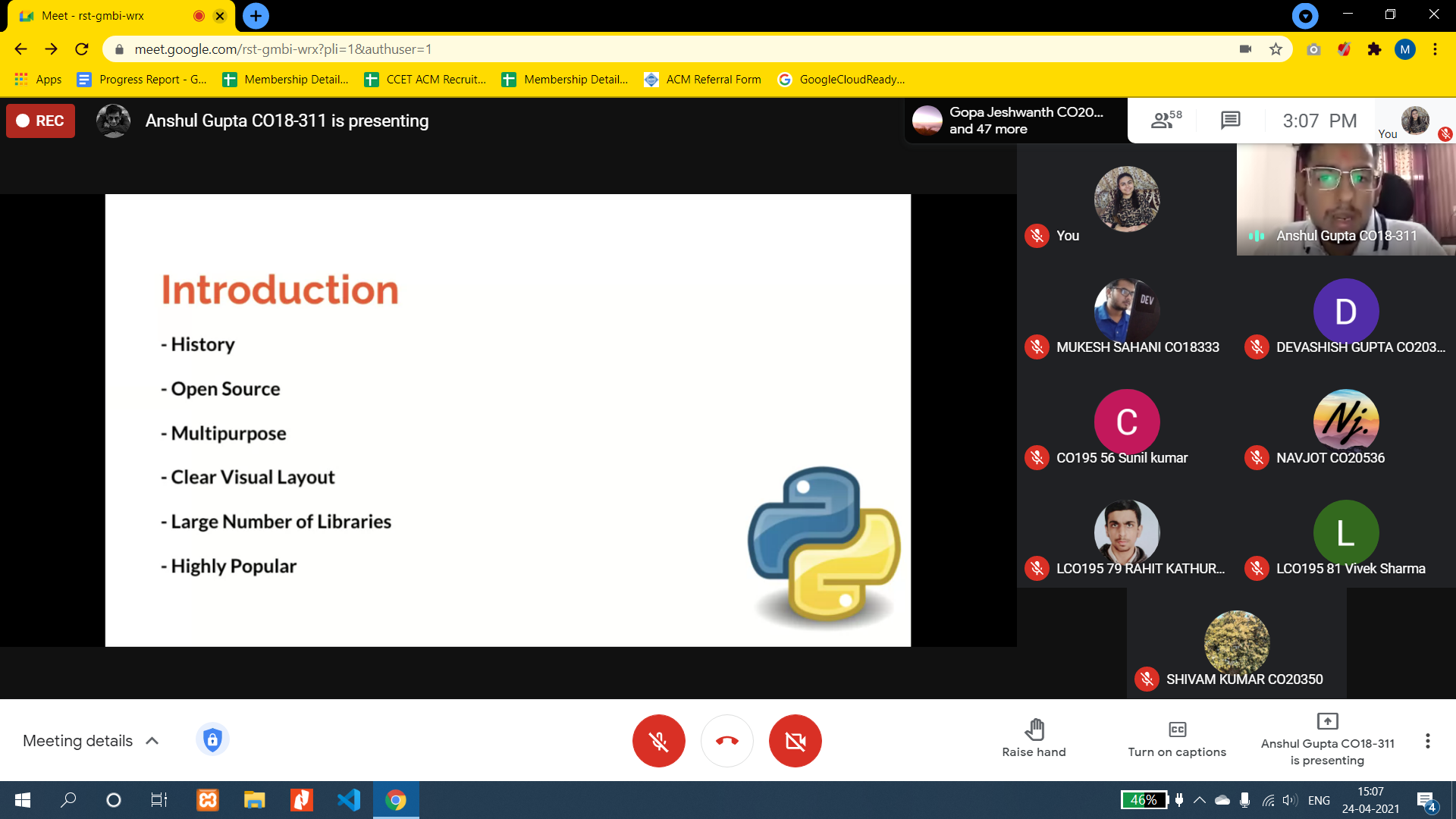
Task: Show hidden system tray icons chevron
Action: [x=1200, y=800]
